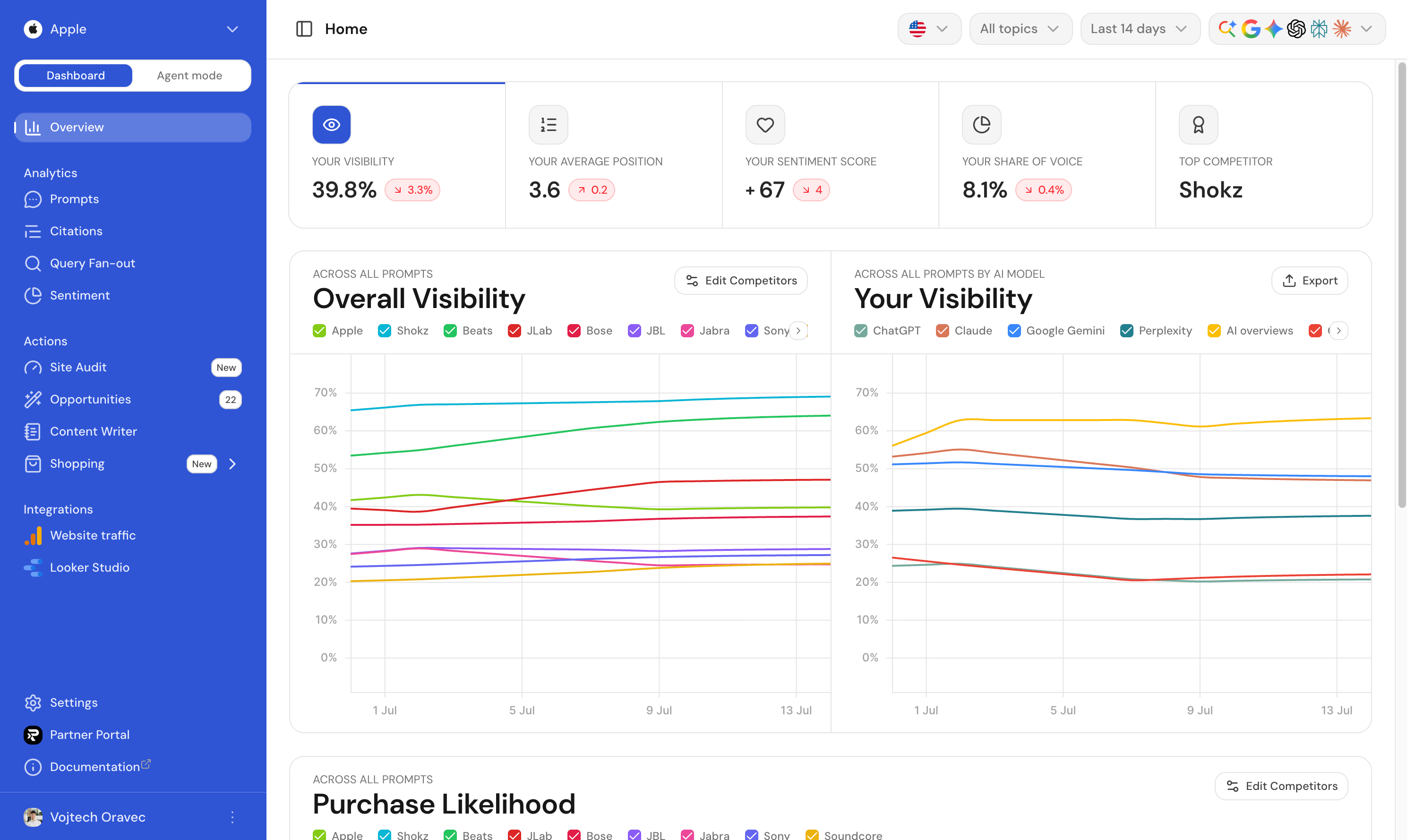Toggle AI overviews checkbox in legend
Viewport: 1407px width, 840px height.
pos(1214,331)
